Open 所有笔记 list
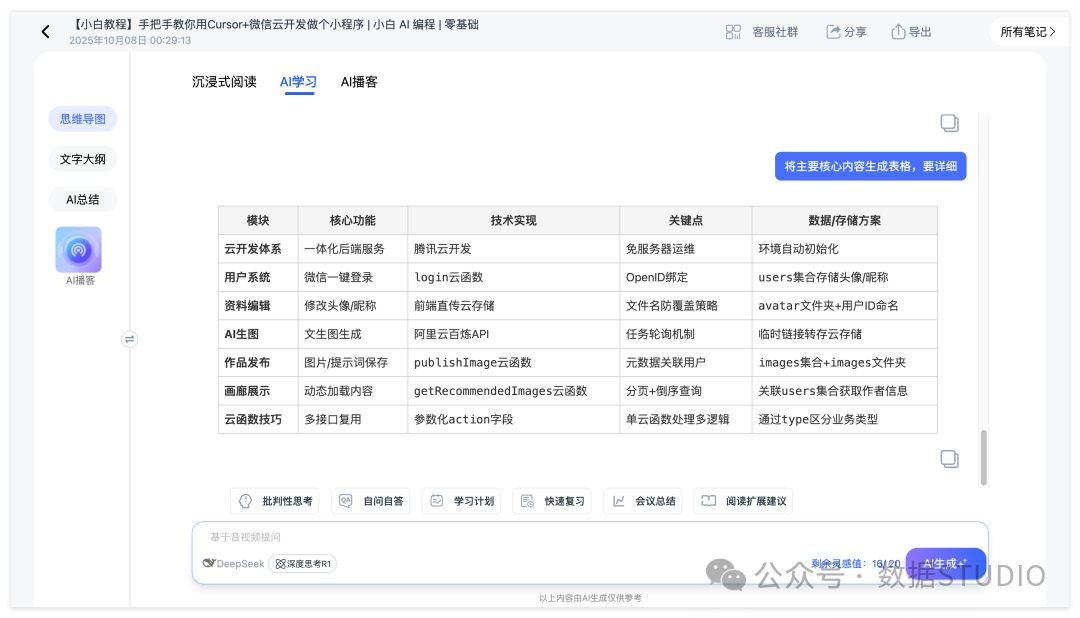Screen dimensions: 1080x618 [1028, 32]
